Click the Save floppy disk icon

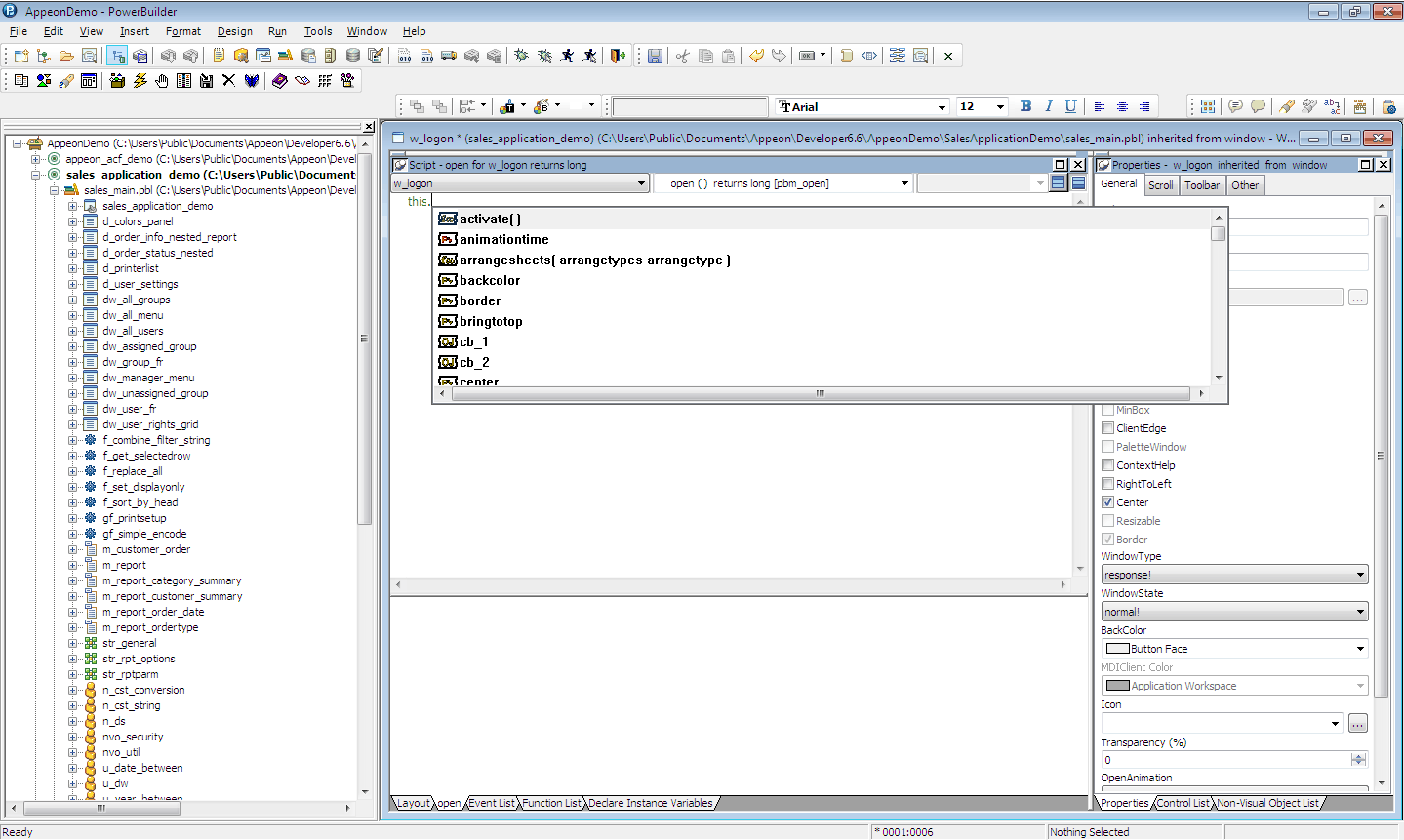(655, 56)
